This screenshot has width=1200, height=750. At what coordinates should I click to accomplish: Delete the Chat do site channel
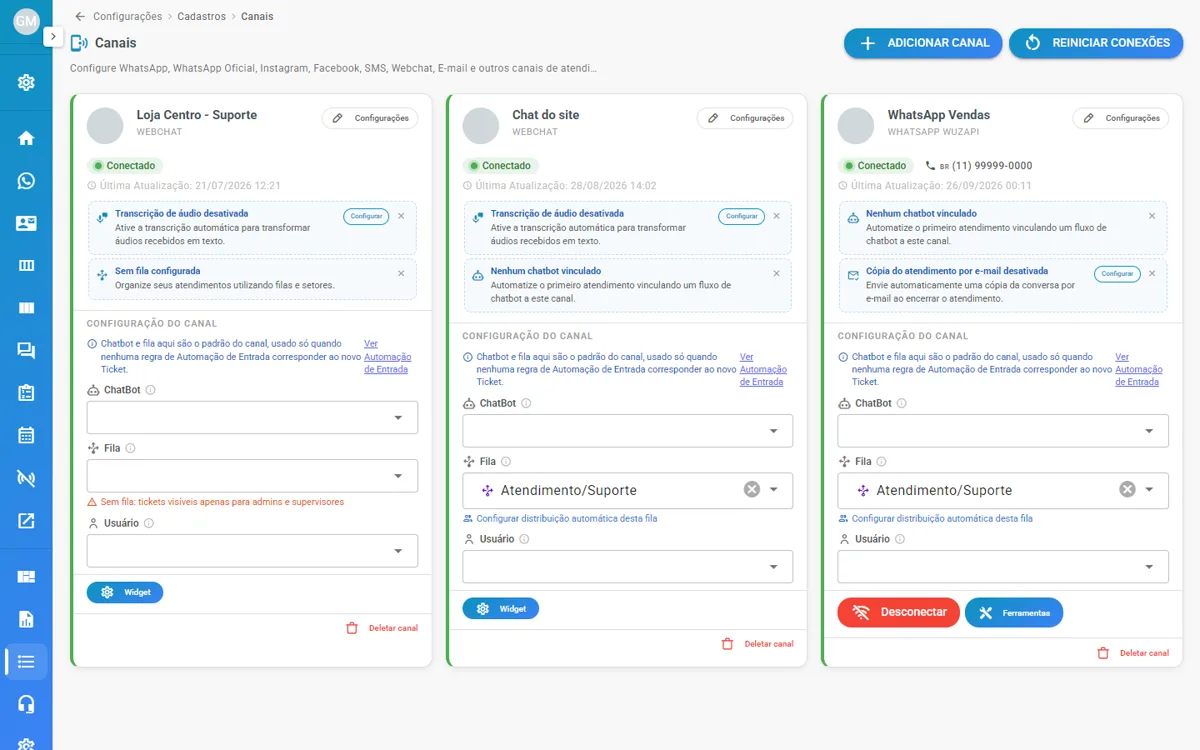(758, 644)
